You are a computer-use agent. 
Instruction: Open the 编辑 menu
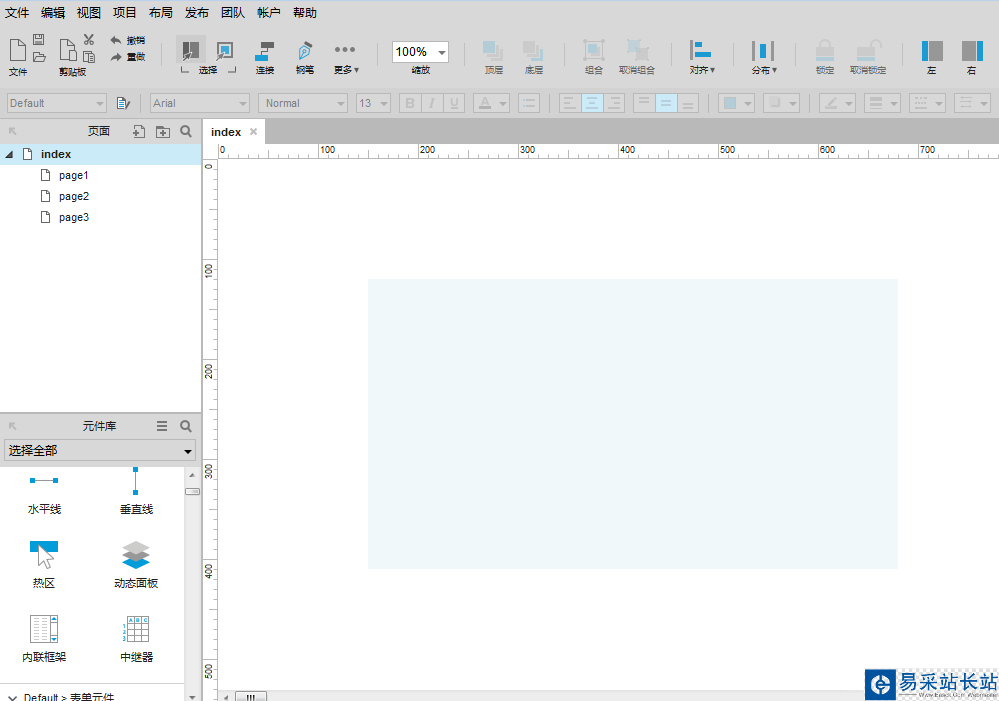pos(53,13)
